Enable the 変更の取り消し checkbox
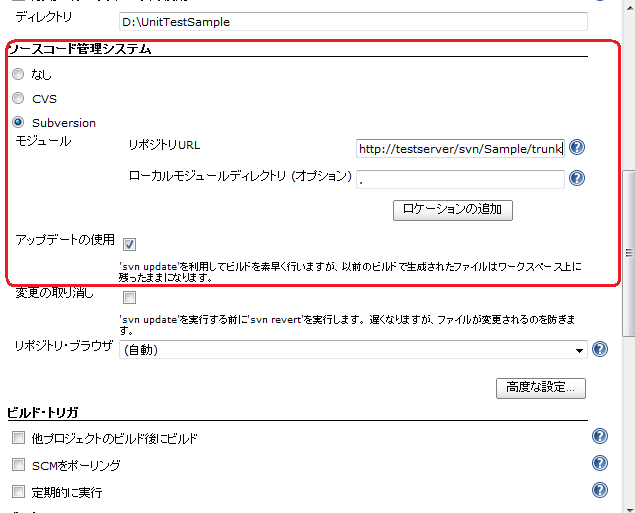This screenshot has width=635, height=513. pos(129,298)
